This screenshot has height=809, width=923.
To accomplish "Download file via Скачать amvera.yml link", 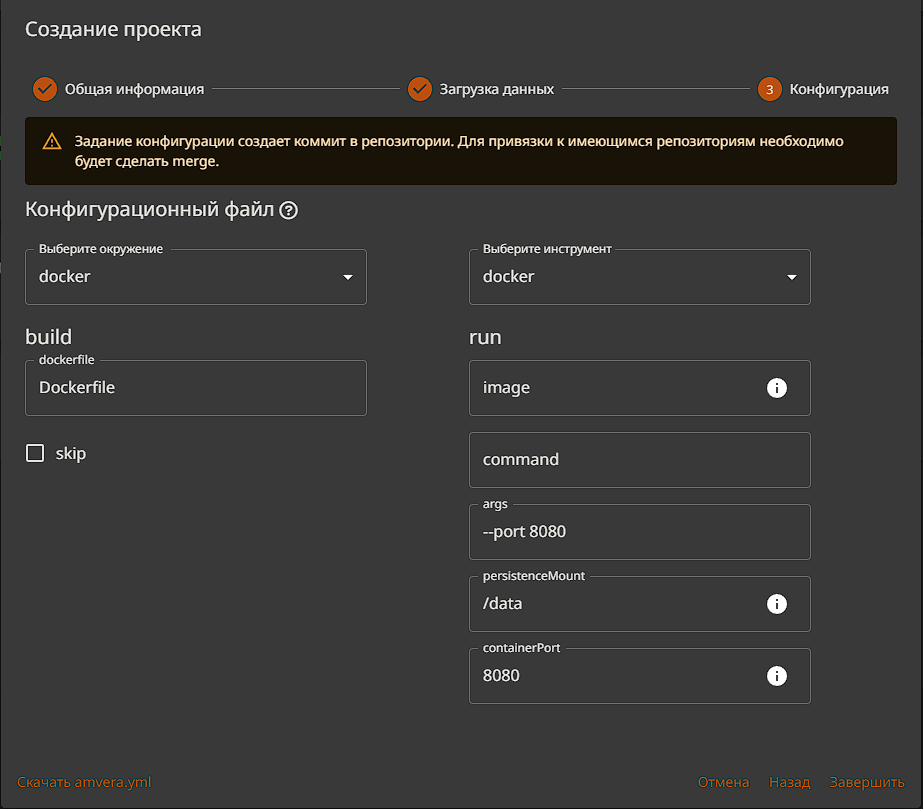I will point(84,782).
